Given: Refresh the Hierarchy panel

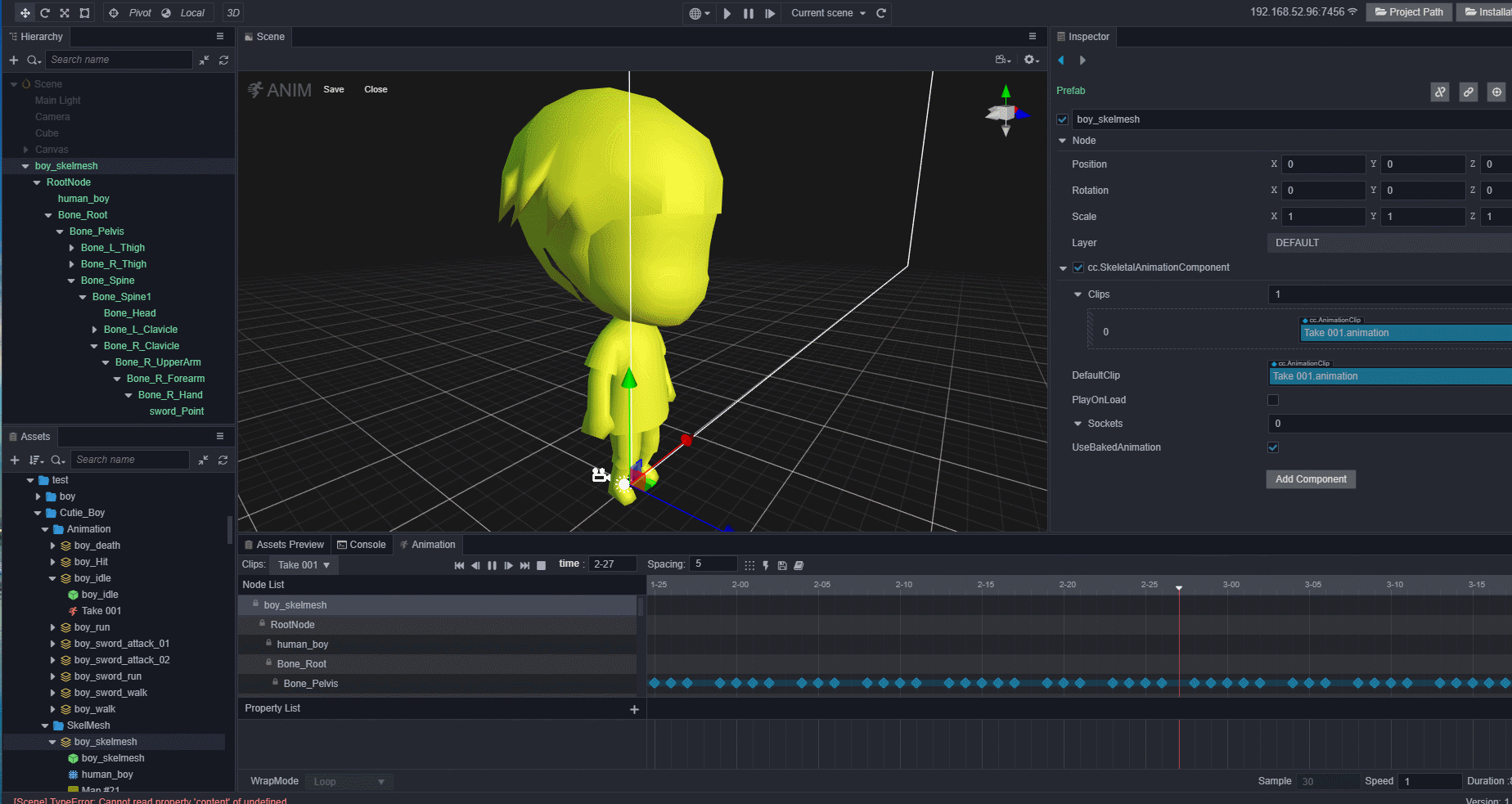Looking at the screenshot, I should (x=223, y=60).
